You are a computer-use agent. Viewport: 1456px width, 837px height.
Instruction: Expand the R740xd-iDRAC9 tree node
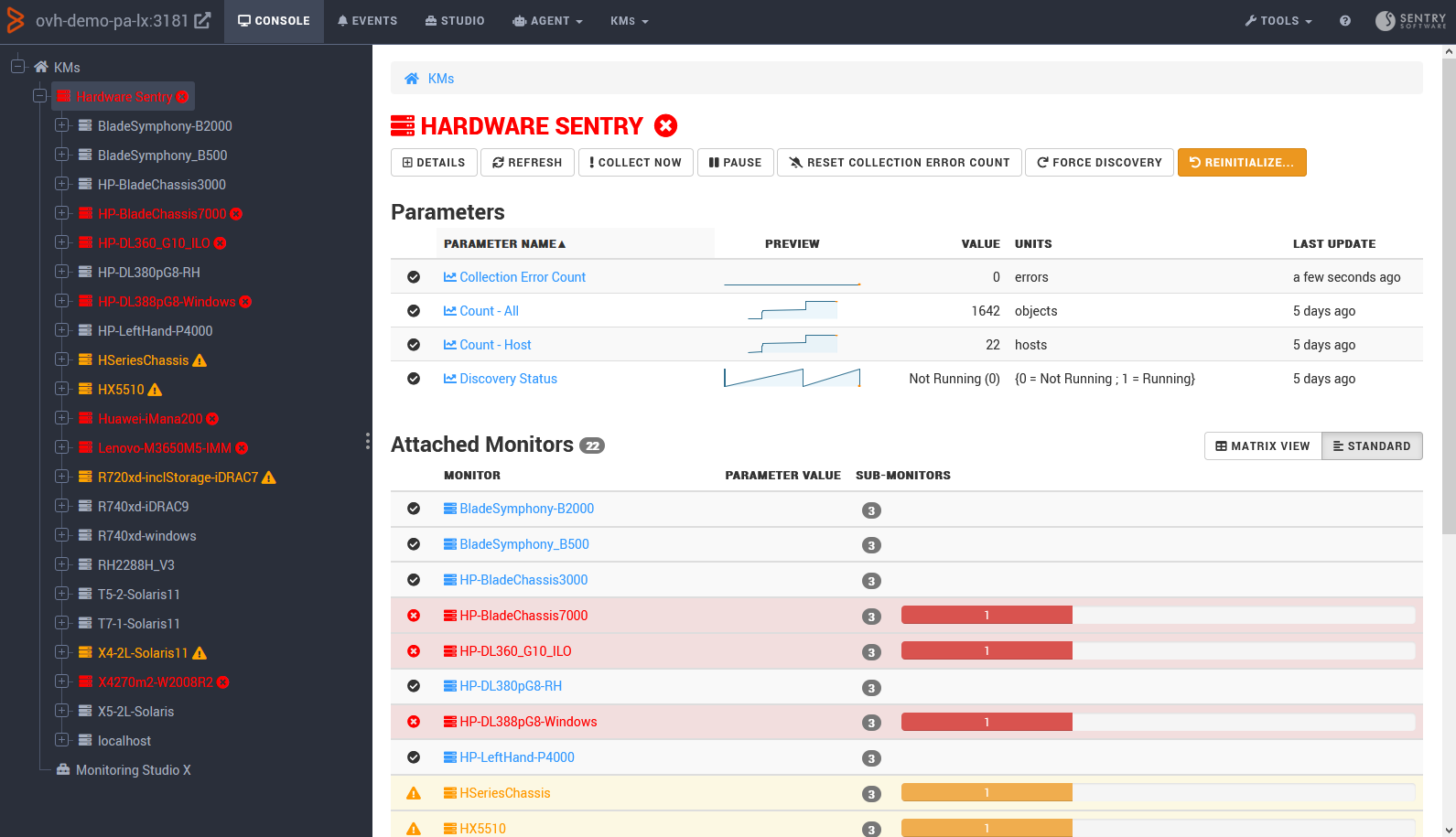click(61, 506)
